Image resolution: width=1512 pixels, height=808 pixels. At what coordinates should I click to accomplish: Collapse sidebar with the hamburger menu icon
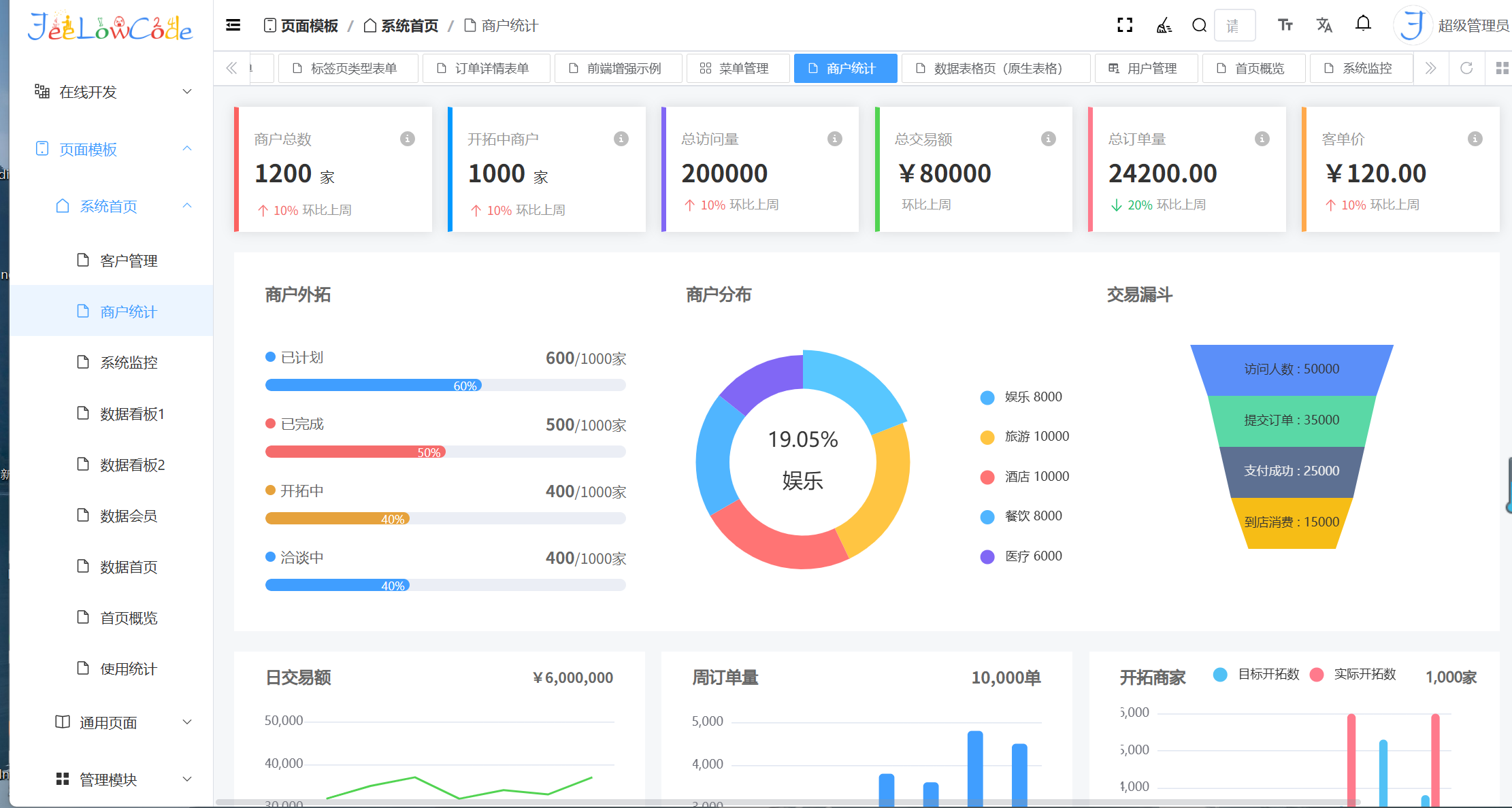point(233,25)
